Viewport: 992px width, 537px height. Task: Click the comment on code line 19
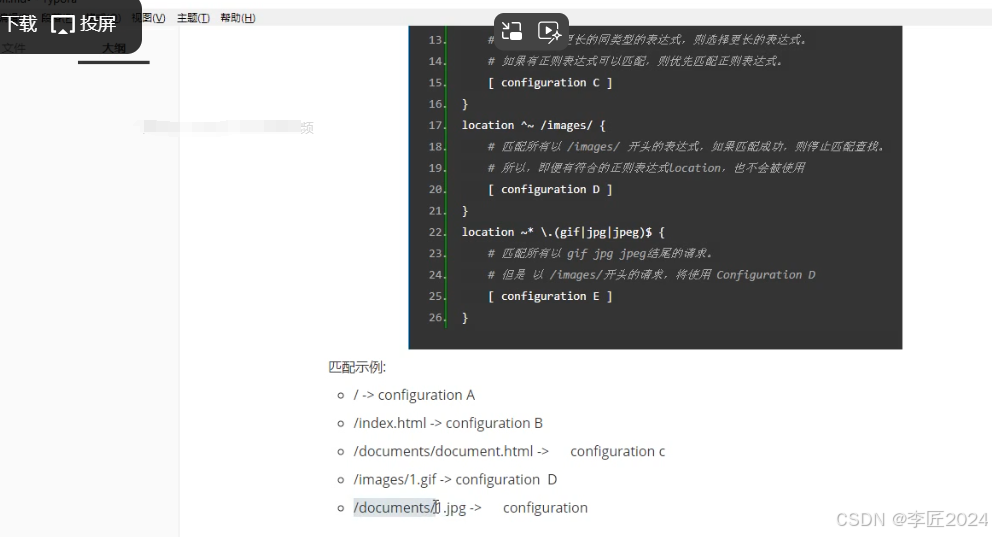(646, 168)
